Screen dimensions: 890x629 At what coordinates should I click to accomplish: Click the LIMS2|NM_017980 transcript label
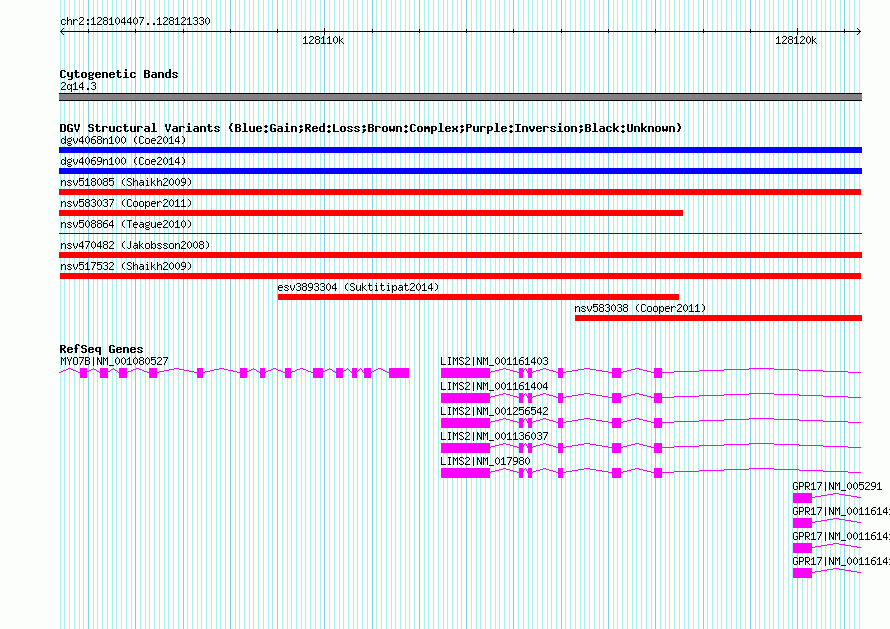point(485,461)
